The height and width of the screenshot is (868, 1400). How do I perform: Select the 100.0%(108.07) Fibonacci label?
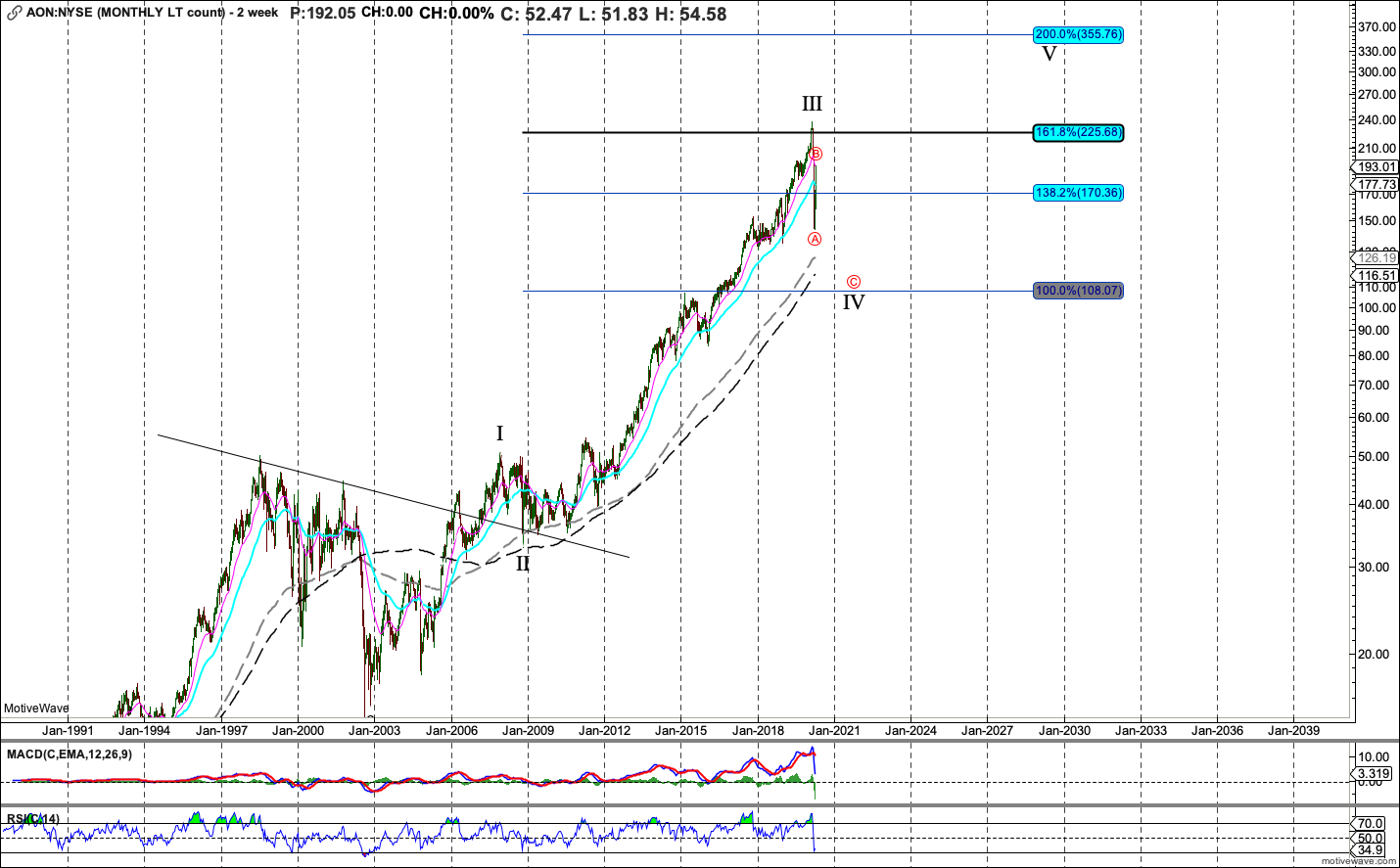coord(1078,291)
